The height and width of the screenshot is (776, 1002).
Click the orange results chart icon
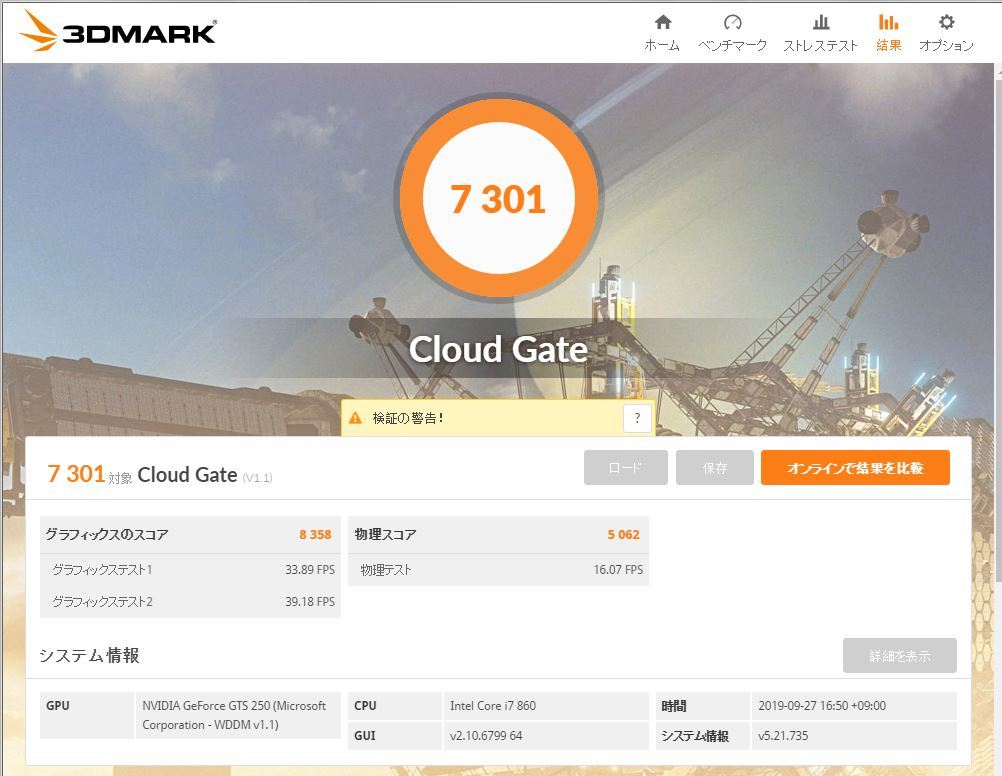click(888, 22)
